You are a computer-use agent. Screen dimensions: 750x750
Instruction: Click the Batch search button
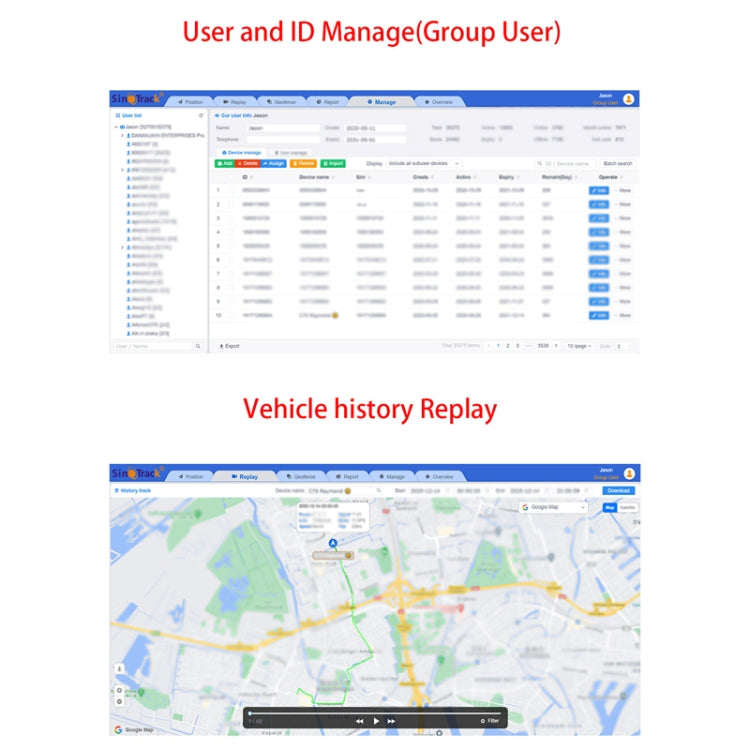tap(617, 163)
